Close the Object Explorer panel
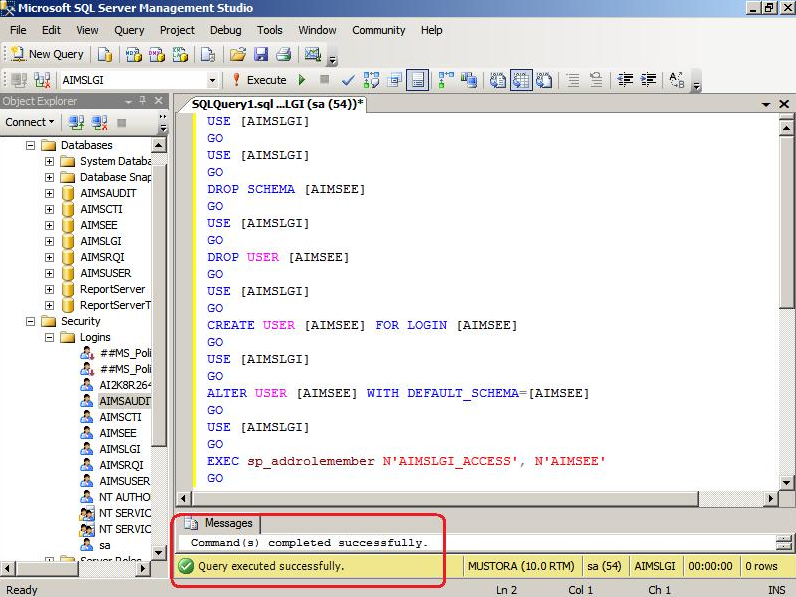The width and height of the screenshot is (796, 597). (159, 101)
